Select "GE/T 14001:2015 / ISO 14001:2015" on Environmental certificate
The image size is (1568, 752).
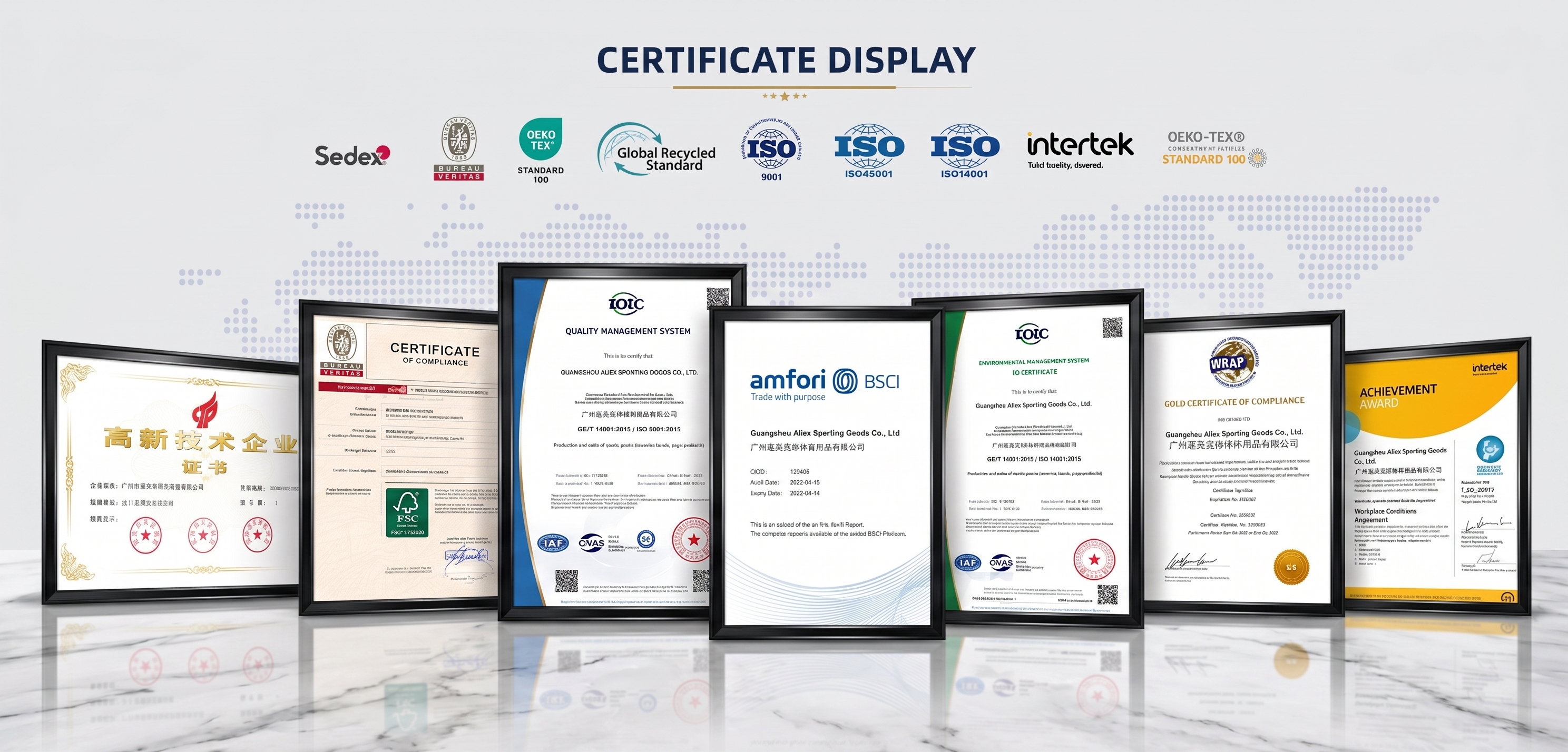[1034, 459]
